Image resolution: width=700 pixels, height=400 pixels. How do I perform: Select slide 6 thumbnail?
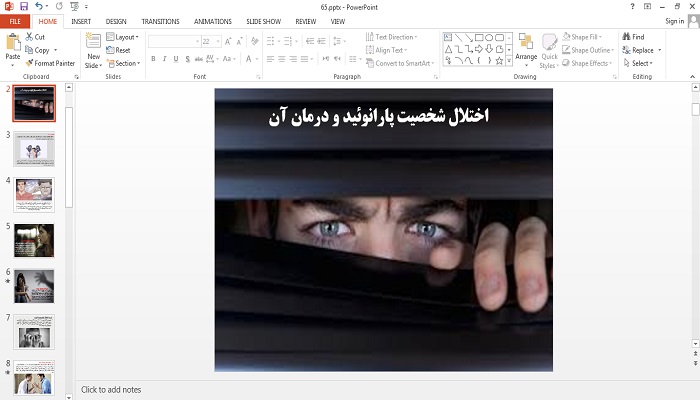[x=34, y=286]
